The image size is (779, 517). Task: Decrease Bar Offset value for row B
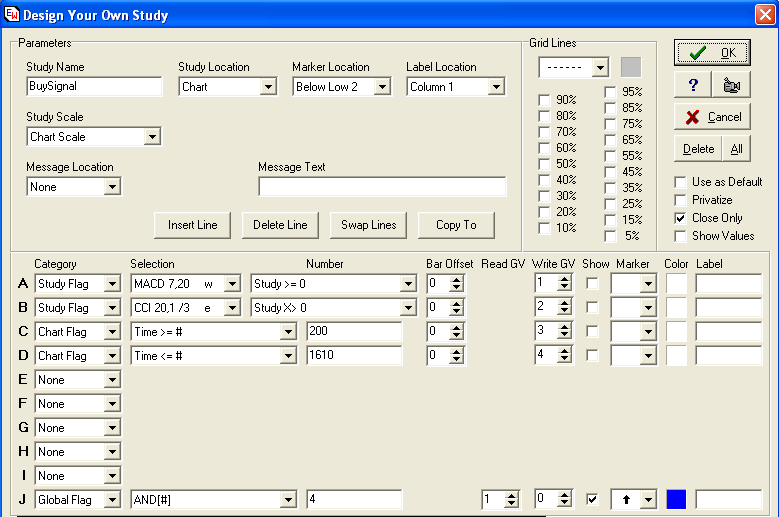click(x=457, y=312)
